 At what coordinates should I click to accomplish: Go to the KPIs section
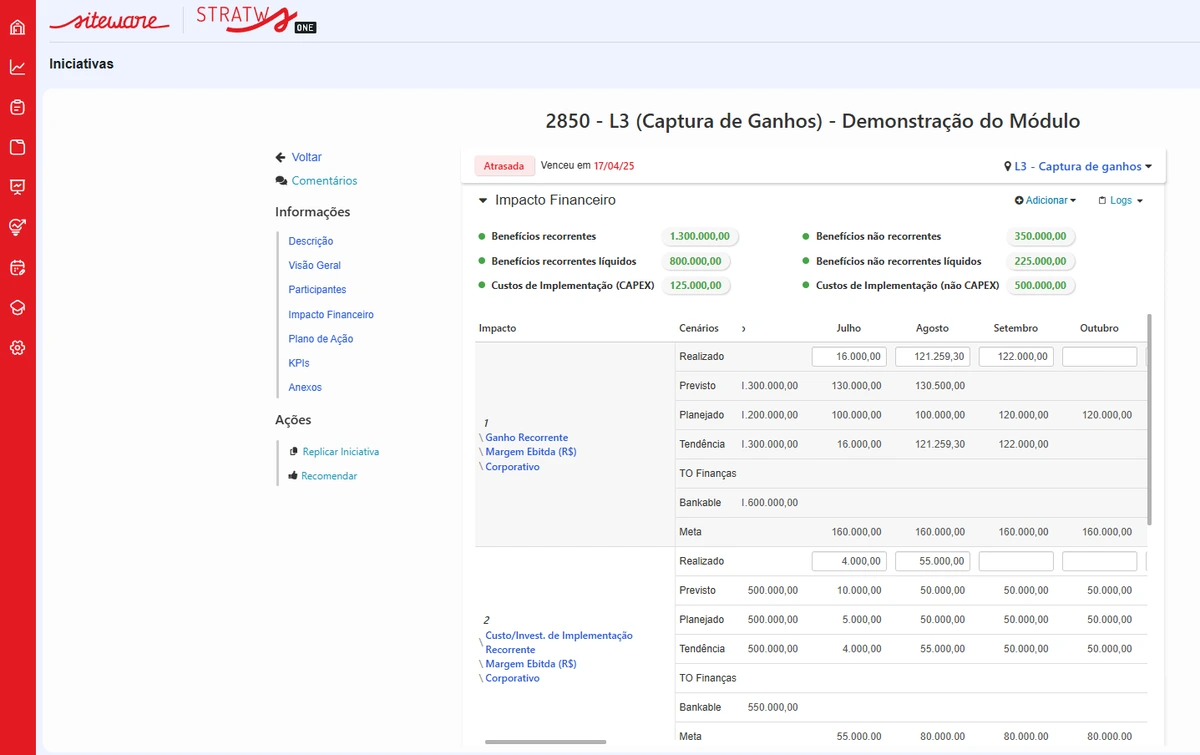pos(299,363)
